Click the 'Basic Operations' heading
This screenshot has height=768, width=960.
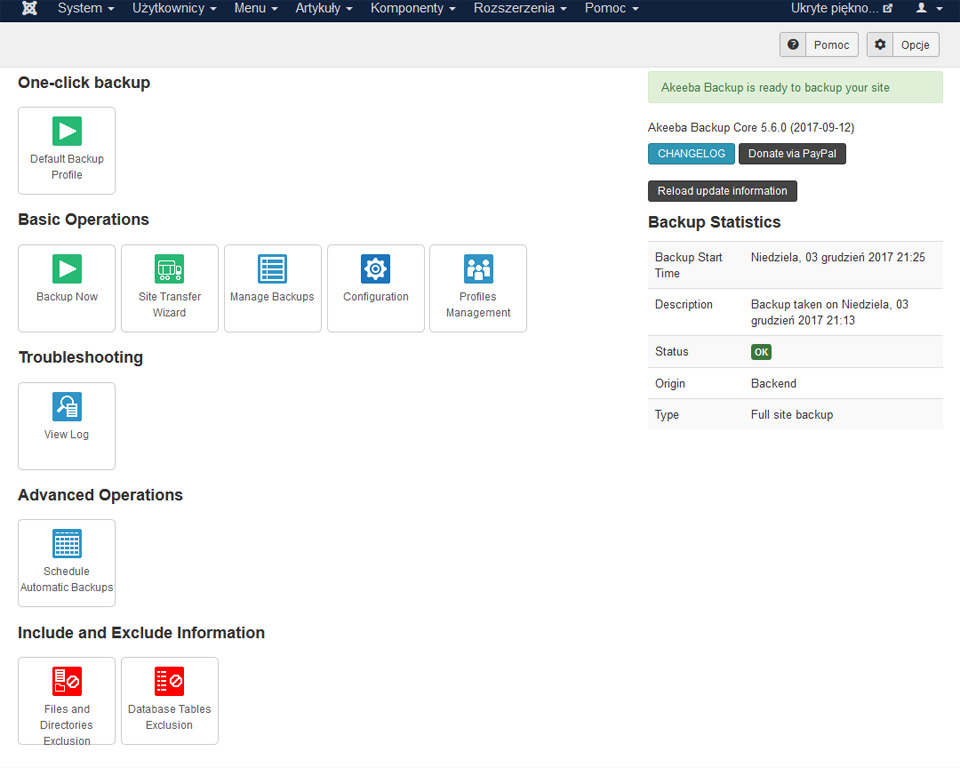(83, 220)
